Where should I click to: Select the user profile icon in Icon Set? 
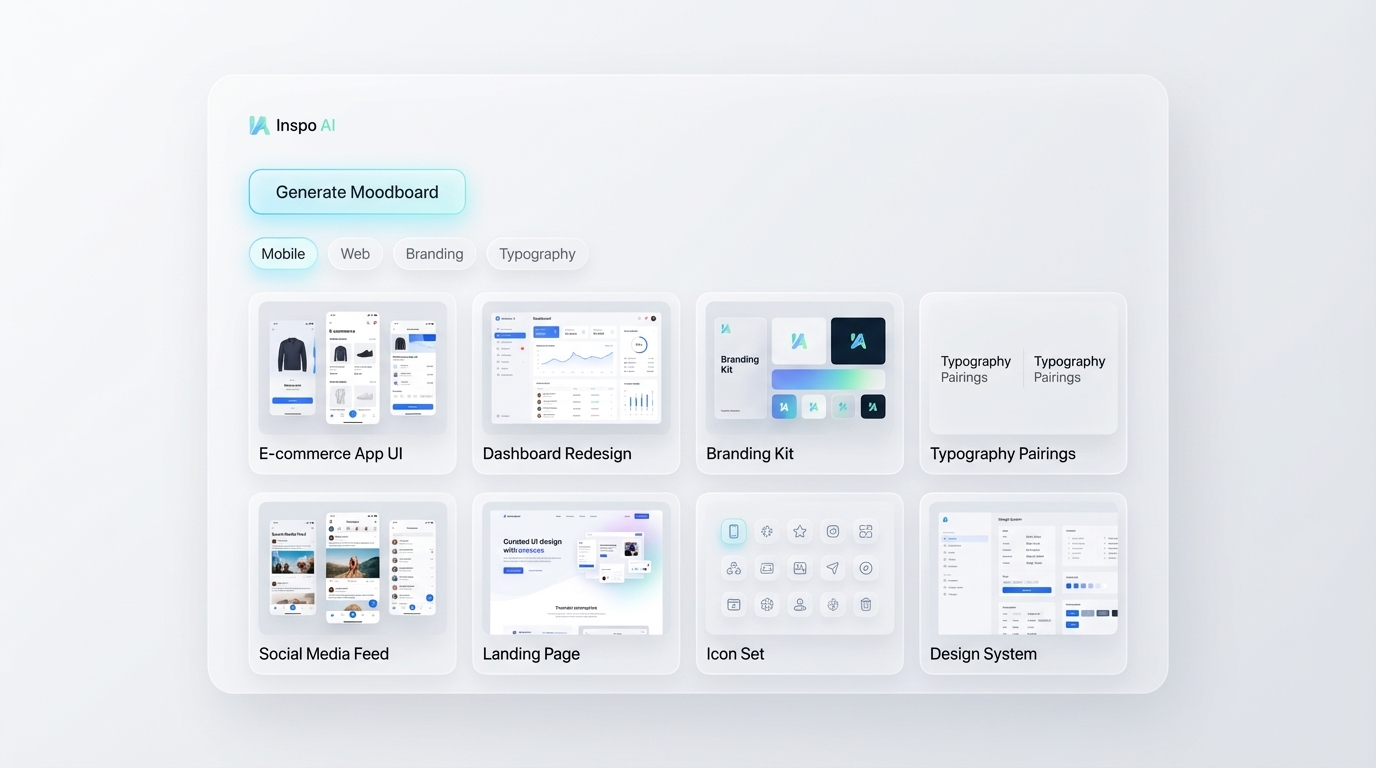click(799, 604)
